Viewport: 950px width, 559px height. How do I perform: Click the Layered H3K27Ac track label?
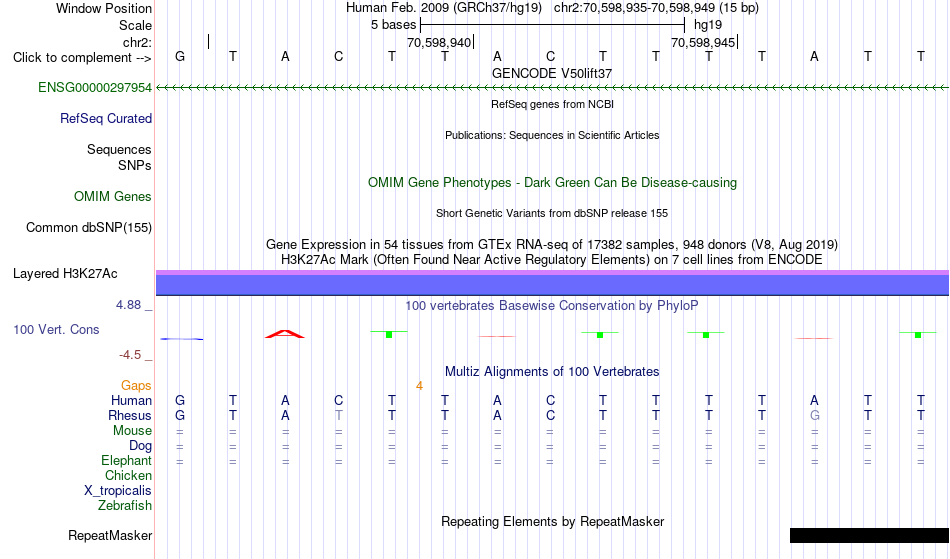(x=65, y=273)
